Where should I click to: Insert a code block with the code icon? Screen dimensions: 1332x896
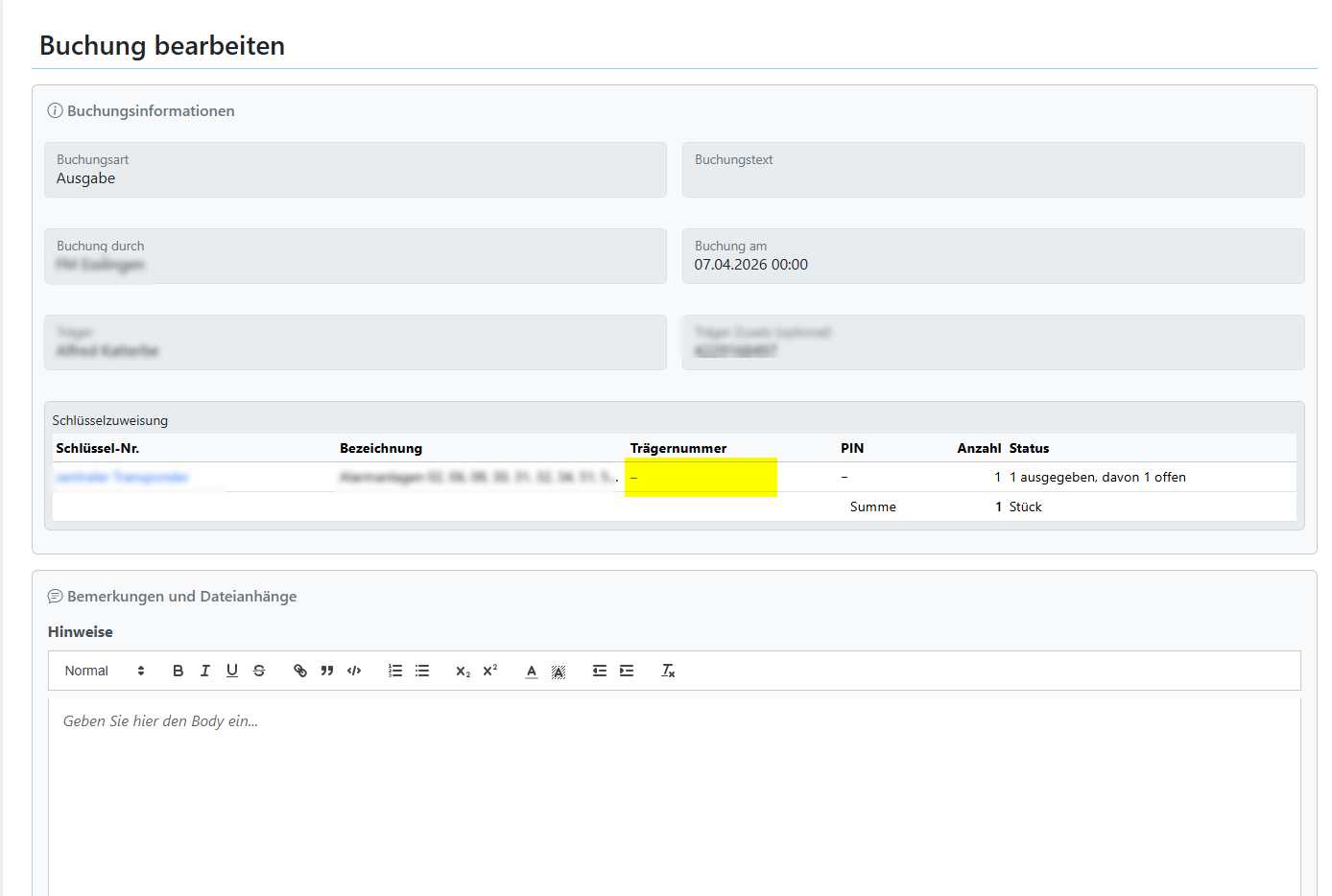point(354,671)
